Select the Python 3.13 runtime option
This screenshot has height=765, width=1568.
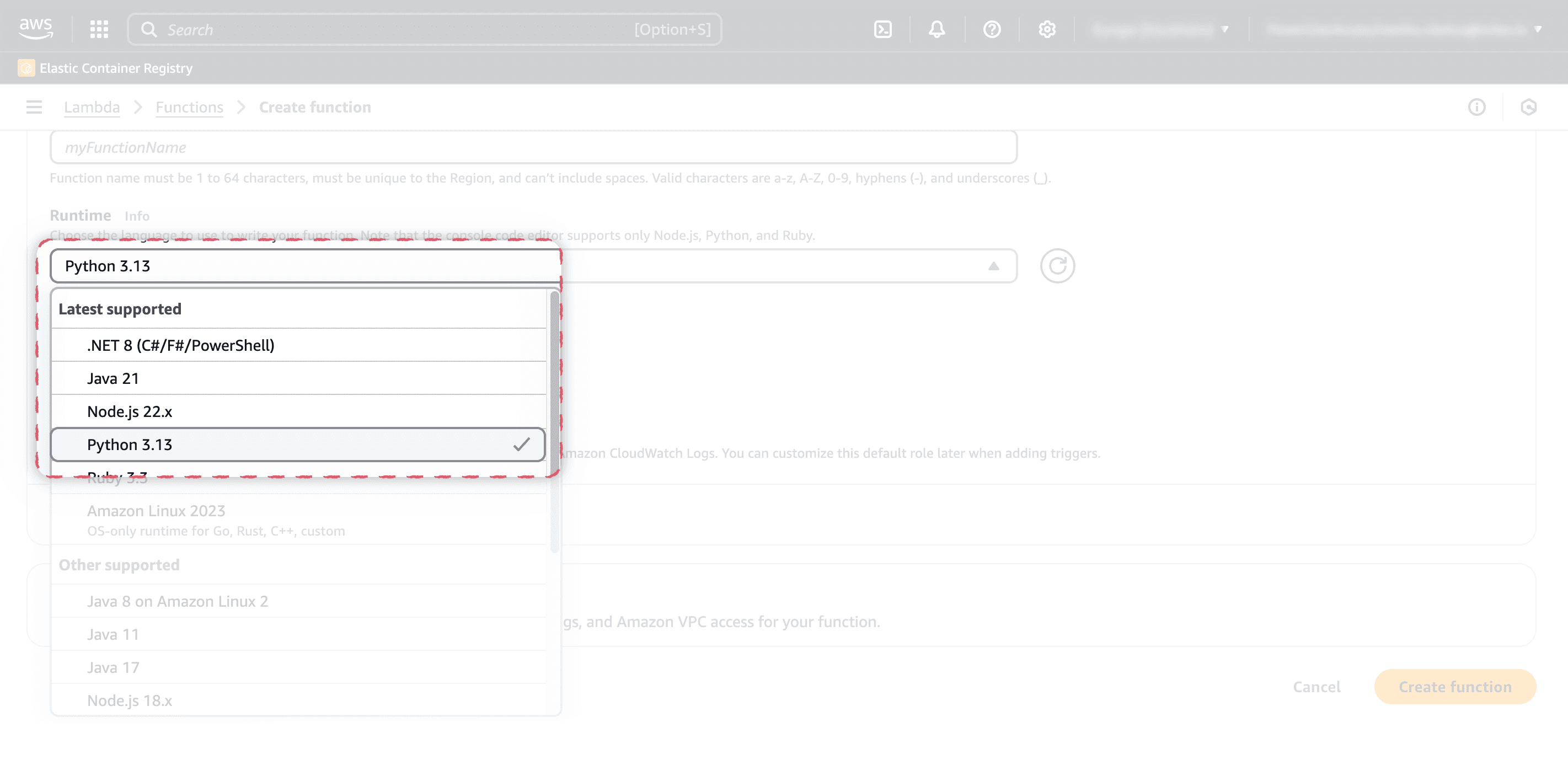[x=298, y=445]
